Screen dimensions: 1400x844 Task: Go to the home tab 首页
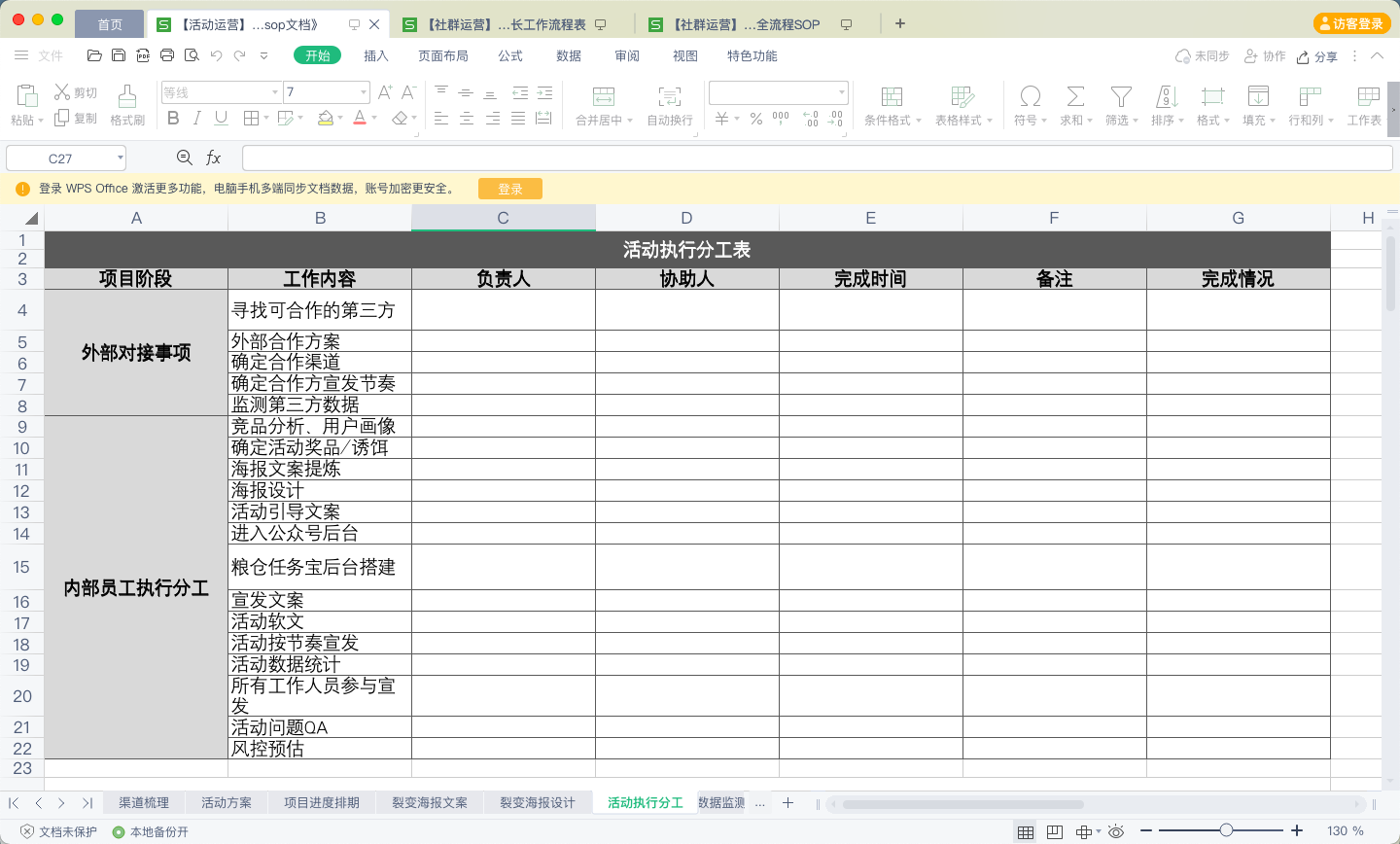[x=110, y=24]
